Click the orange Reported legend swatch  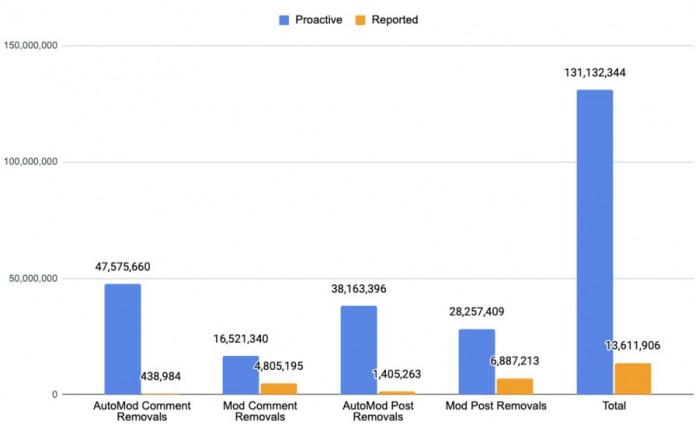[361, 18]
